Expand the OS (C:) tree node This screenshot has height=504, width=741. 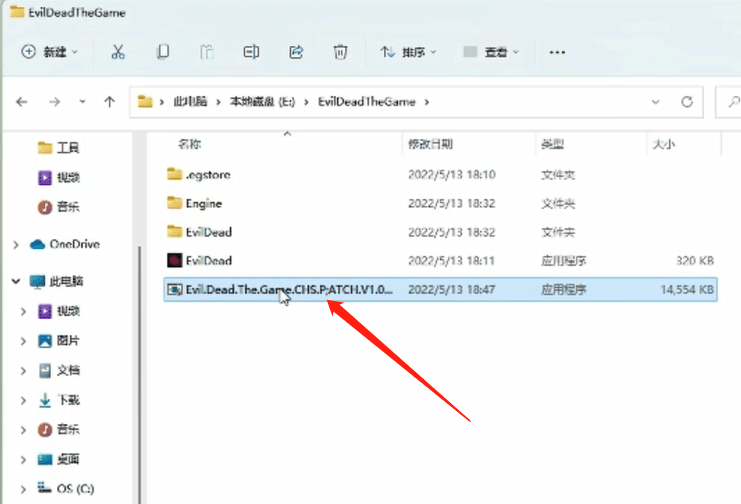23,489
